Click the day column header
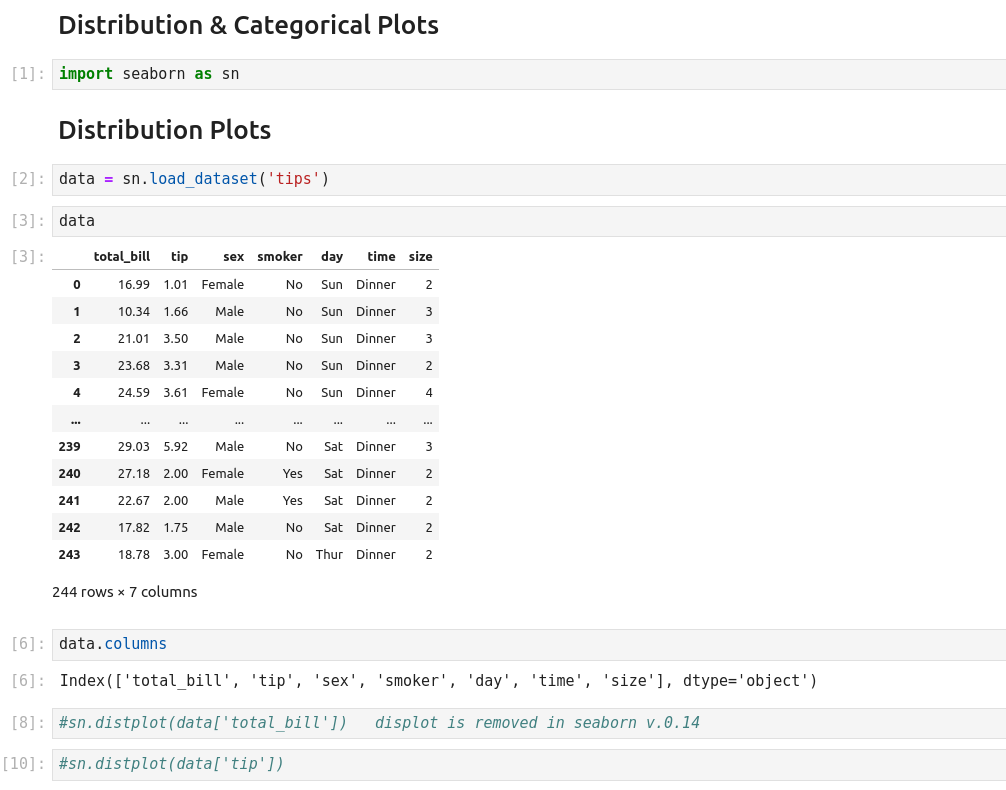This screenshot has height=790, width=1006. click(331, 257)
